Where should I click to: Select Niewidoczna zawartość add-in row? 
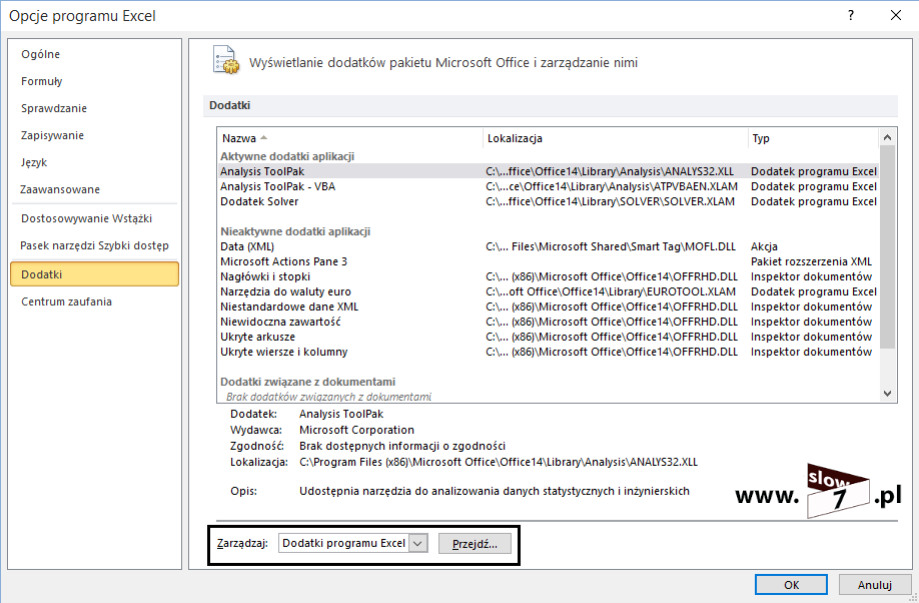coord(547,322)
